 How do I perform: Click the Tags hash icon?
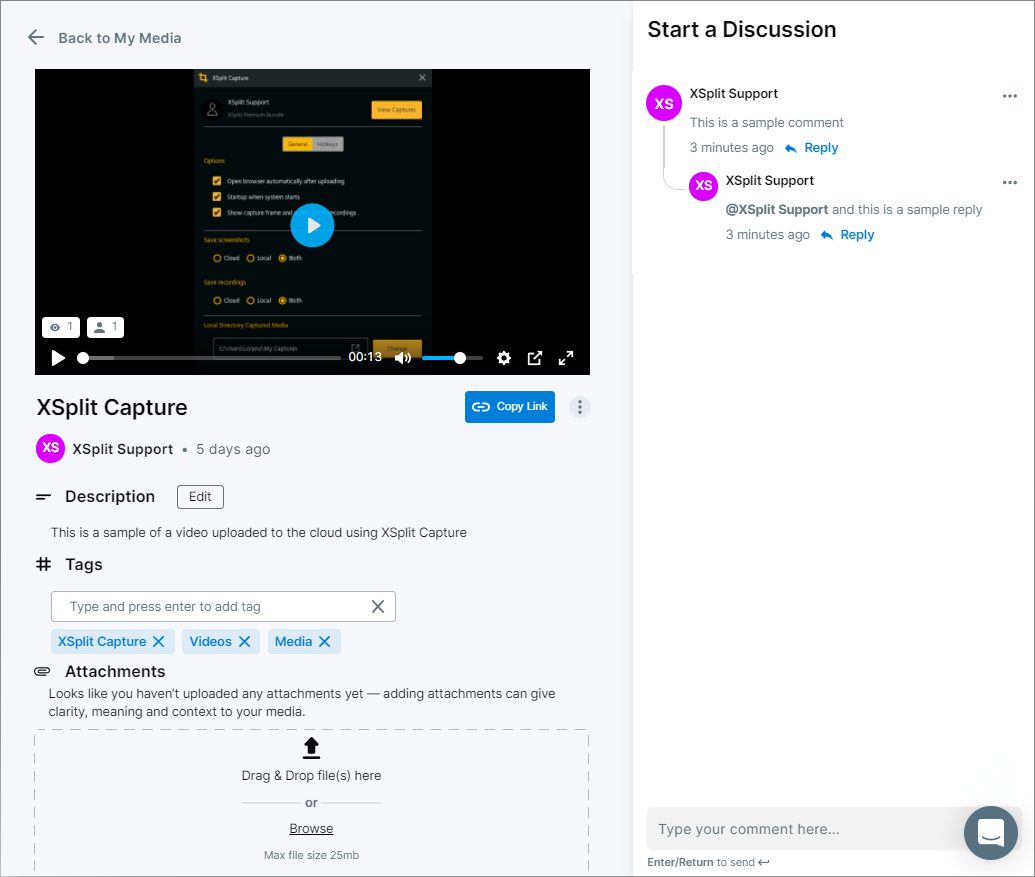[x=44, y=564]
